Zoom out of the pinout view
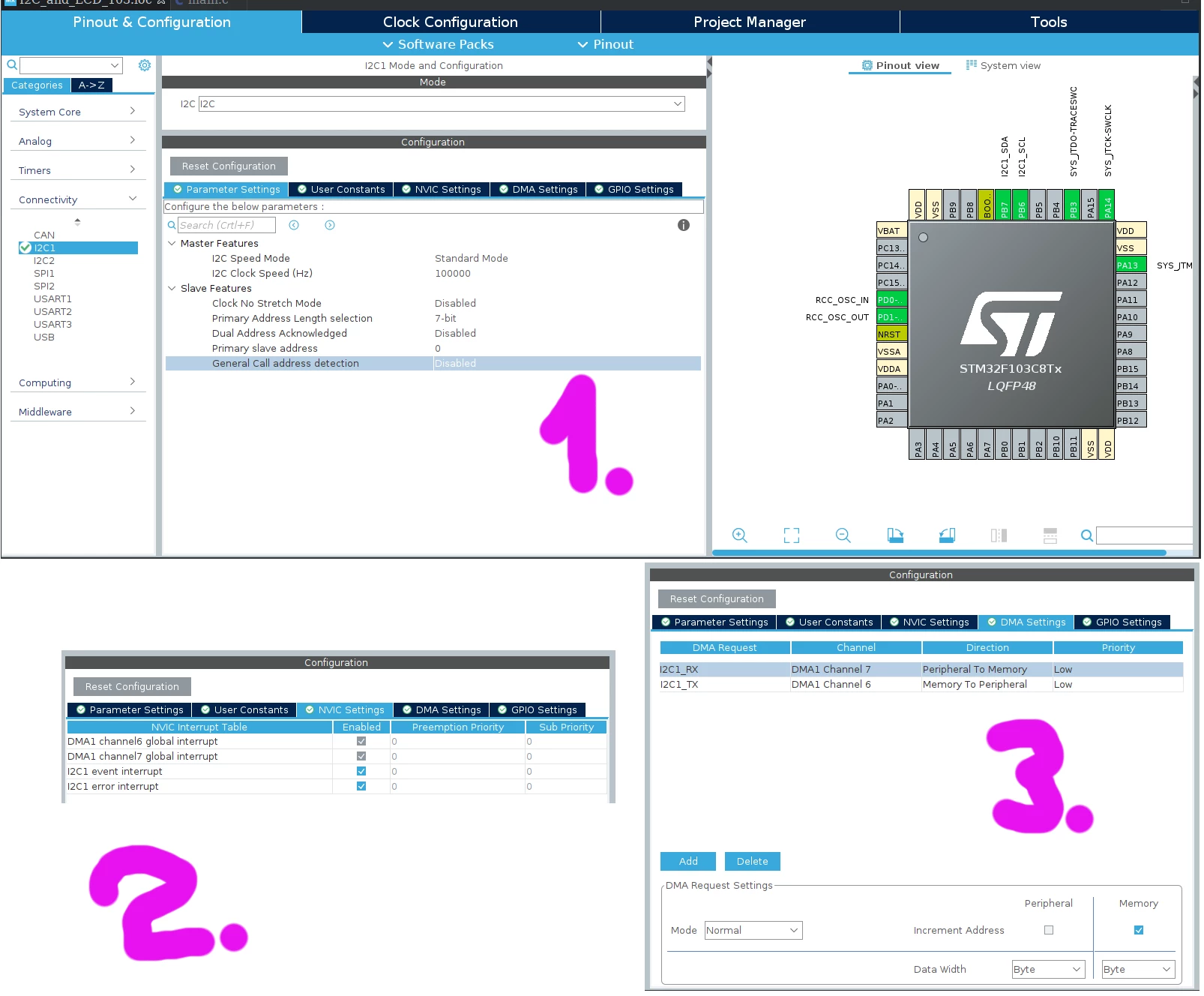The height and width of the screenshot is (996, 1204). click(x=843, y=535)
